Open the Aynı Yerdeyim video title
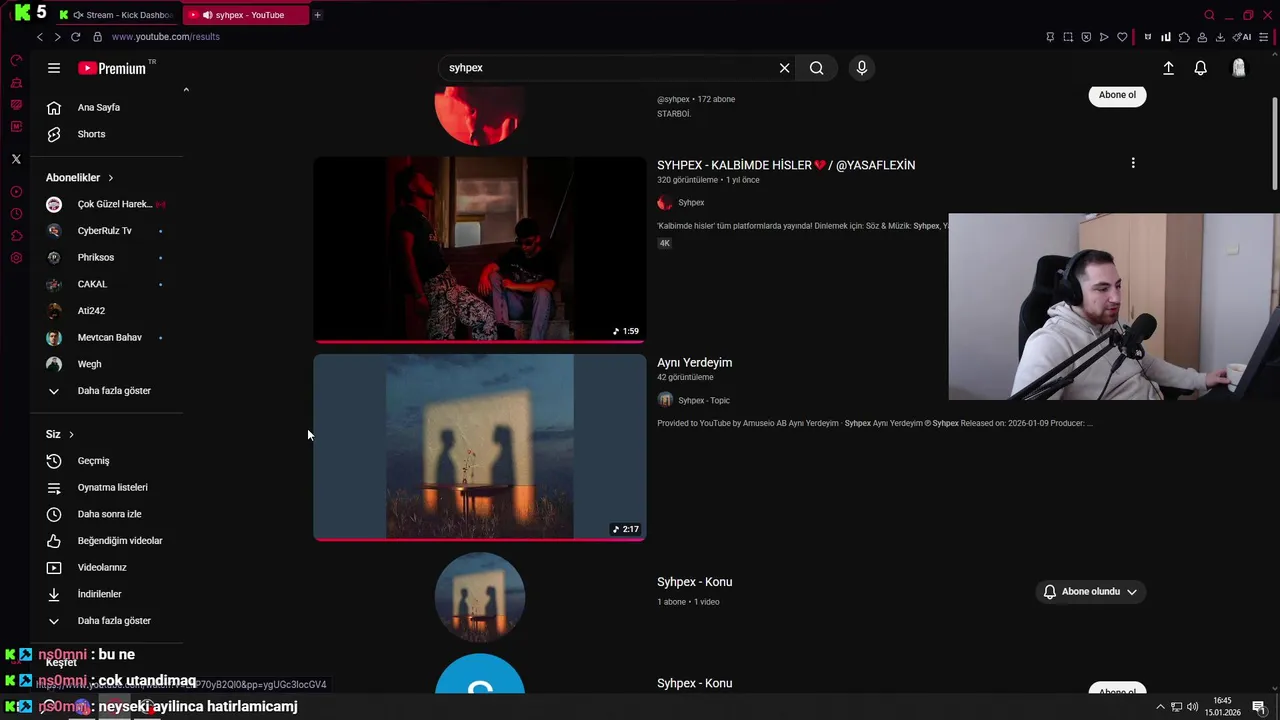The width and height of the screenshot is (1280, 720). tap(694, 363)
